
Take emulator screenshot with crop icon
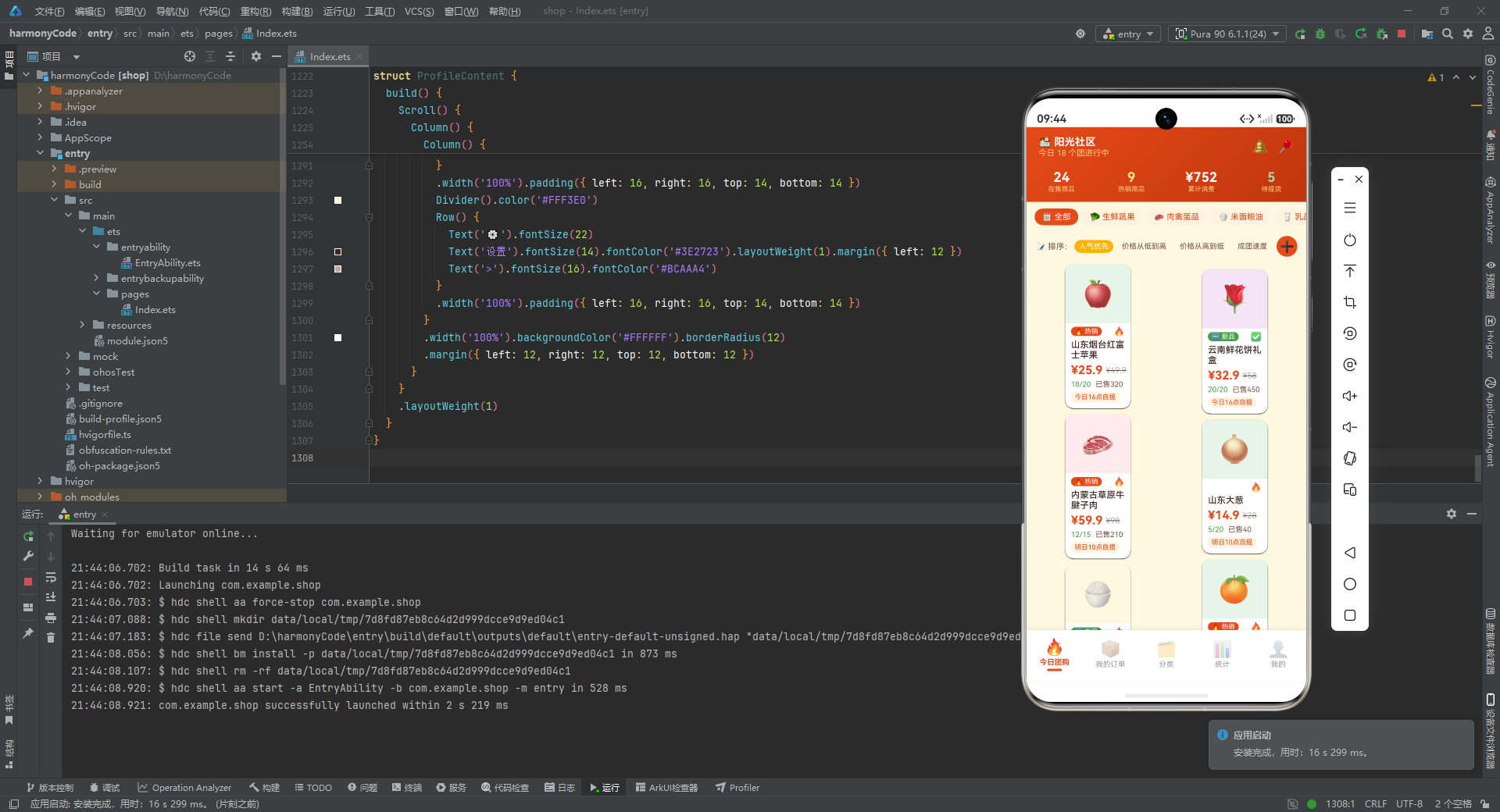(1350, 302)
